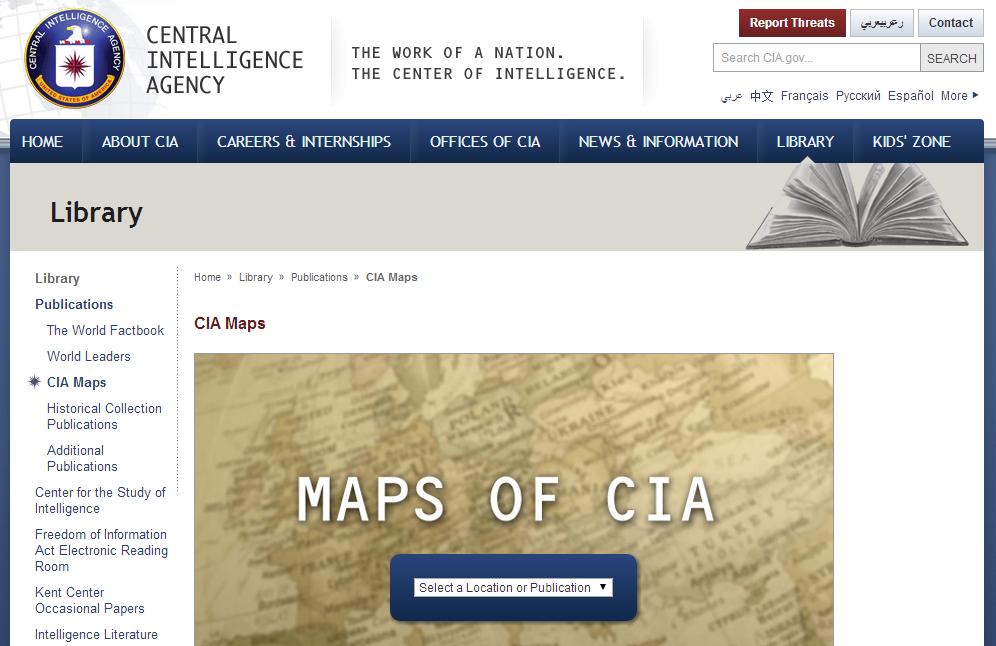Click the Search button

pos(951,58)
